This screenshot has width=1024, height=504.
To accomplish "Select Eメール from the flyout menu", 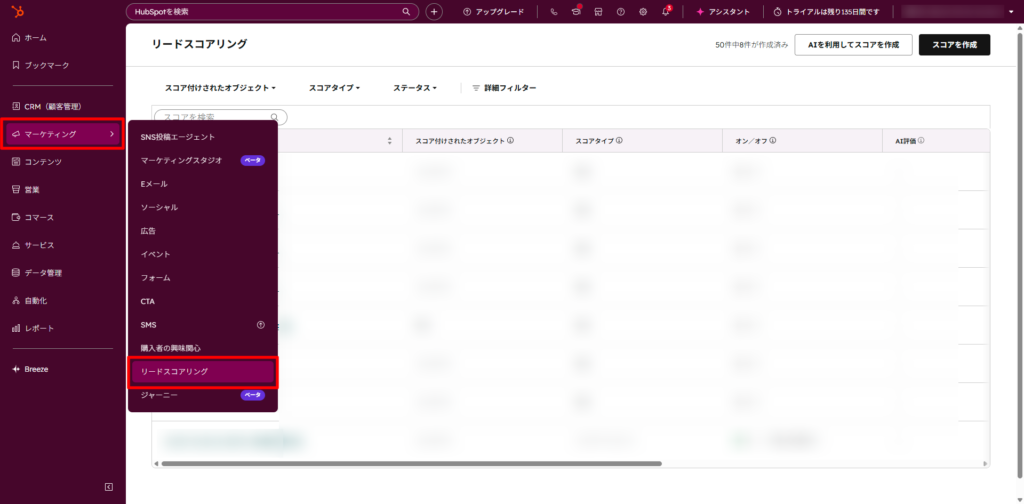I will 154,184.
